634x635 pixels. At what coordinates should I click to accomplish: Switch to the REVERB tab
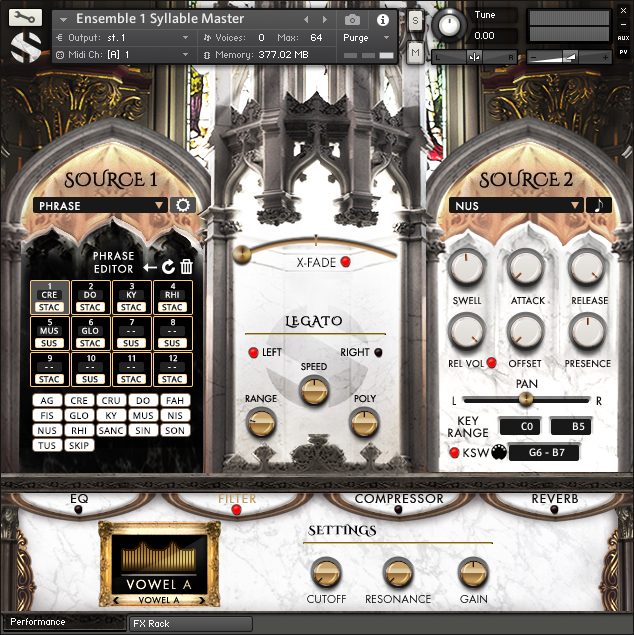[x=554, y=499]
